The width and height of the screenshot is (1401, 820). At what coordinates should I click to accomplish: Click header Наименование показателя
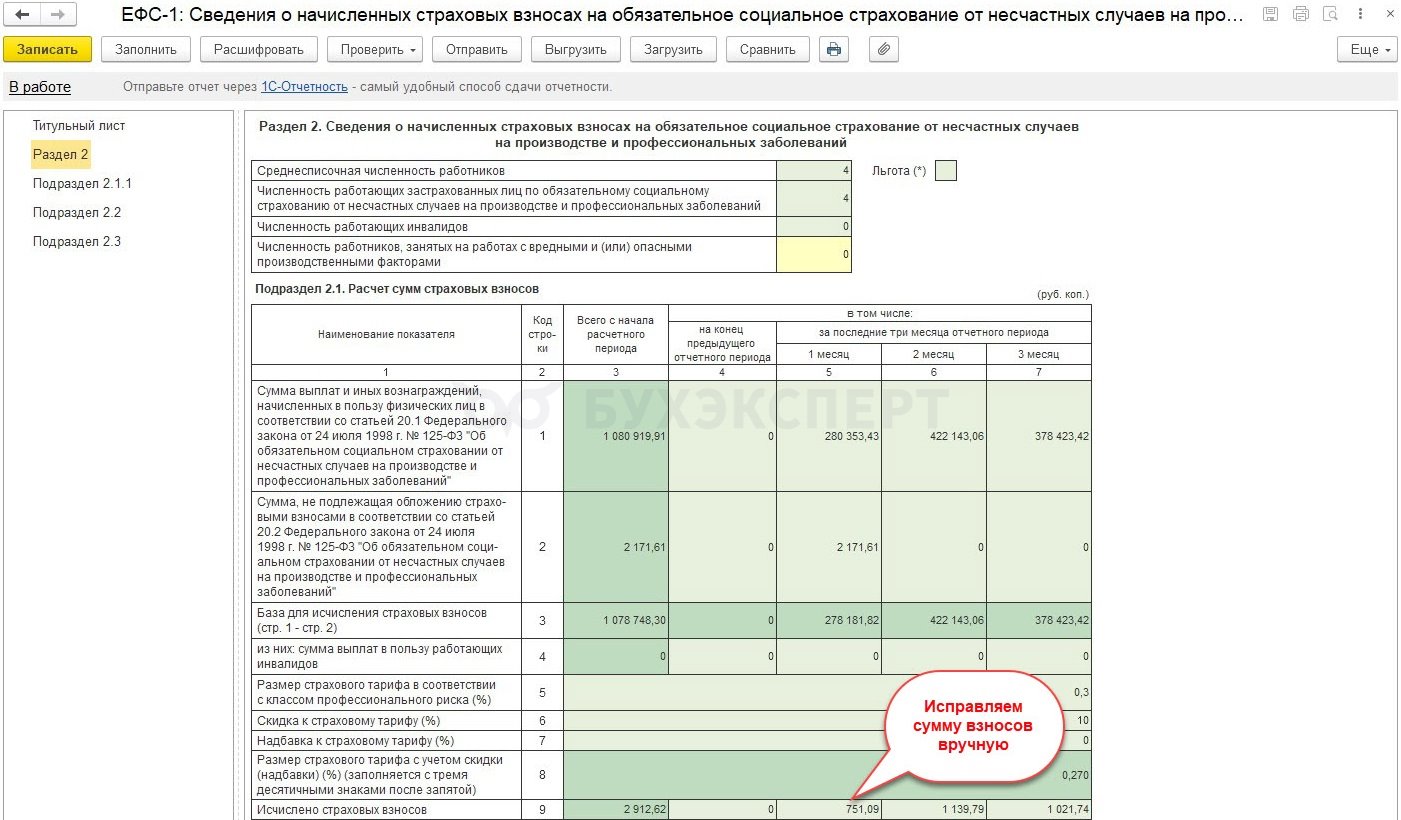pos(386,335)
